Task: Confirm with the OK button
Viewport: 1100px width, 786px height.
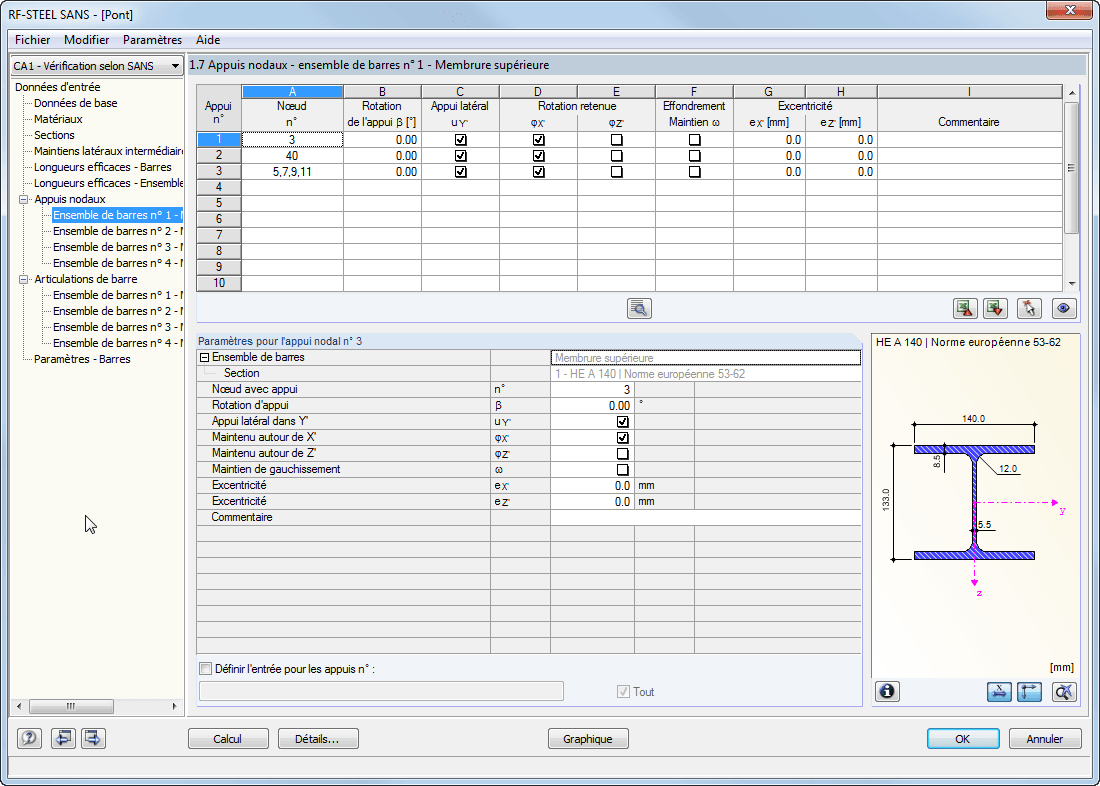Action: [x=962, y=738]
